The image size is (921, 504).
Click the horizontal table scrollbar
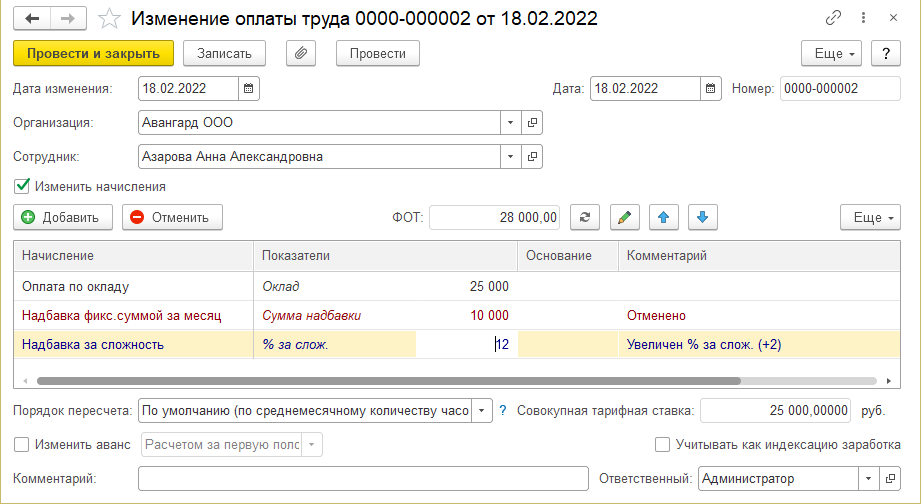pyautogui.click(x=388, y=381)
